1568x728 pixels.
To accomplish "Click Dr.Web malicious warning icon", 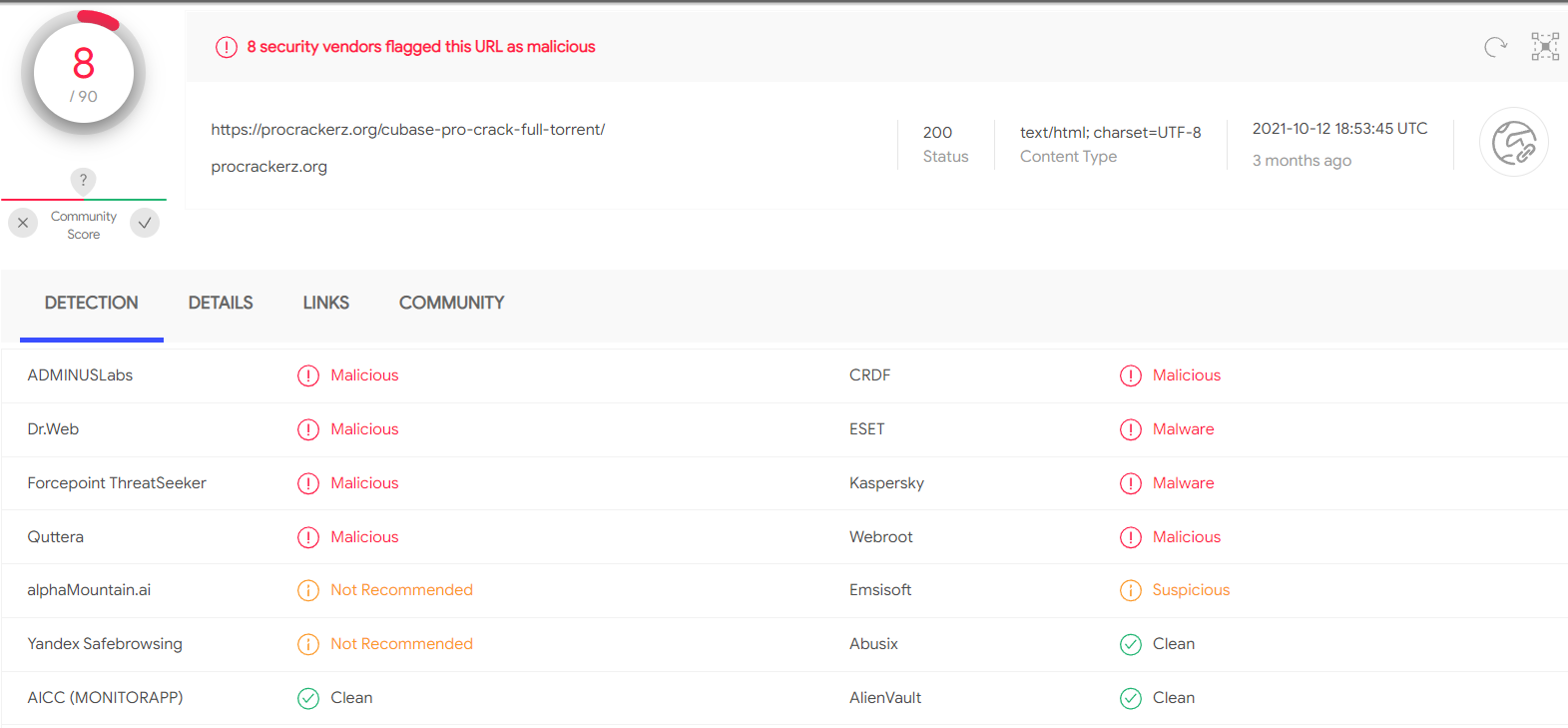I will click(x=308, y=429).
